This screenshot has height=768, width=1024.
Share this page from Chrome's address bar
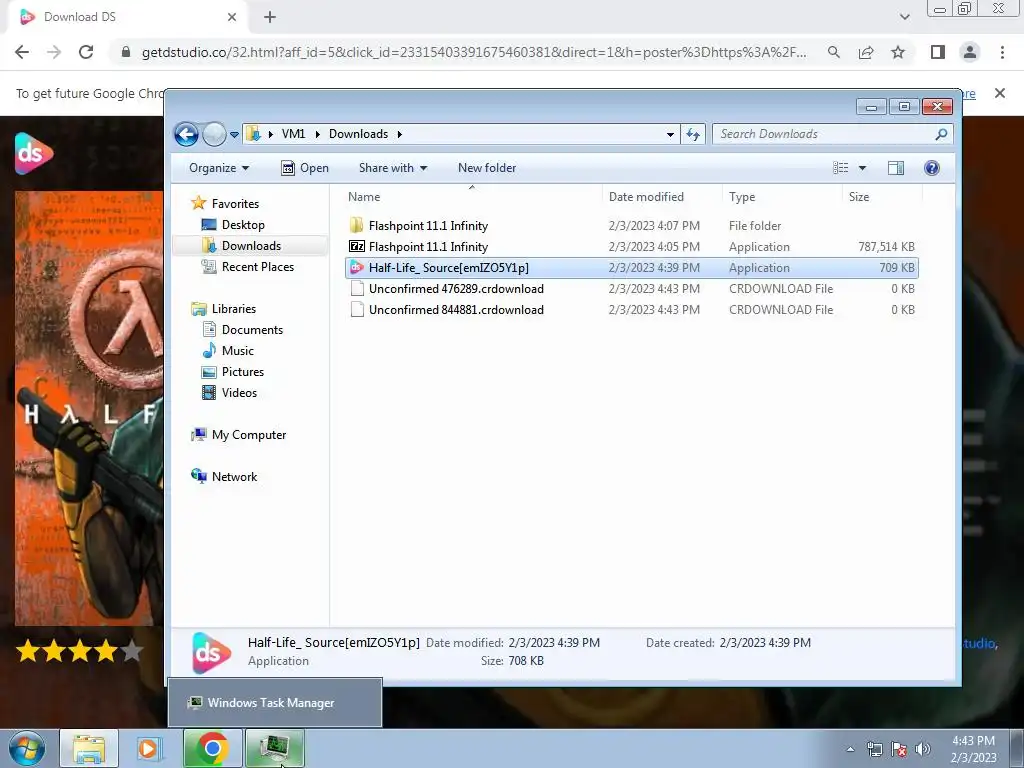click(866, 52)
